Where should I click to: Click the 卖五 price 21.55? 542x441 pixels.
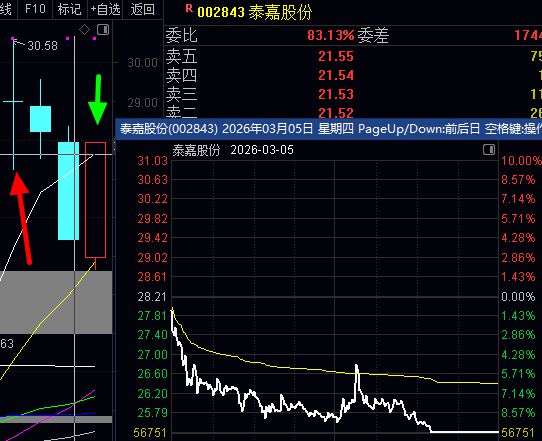[336, 56]
